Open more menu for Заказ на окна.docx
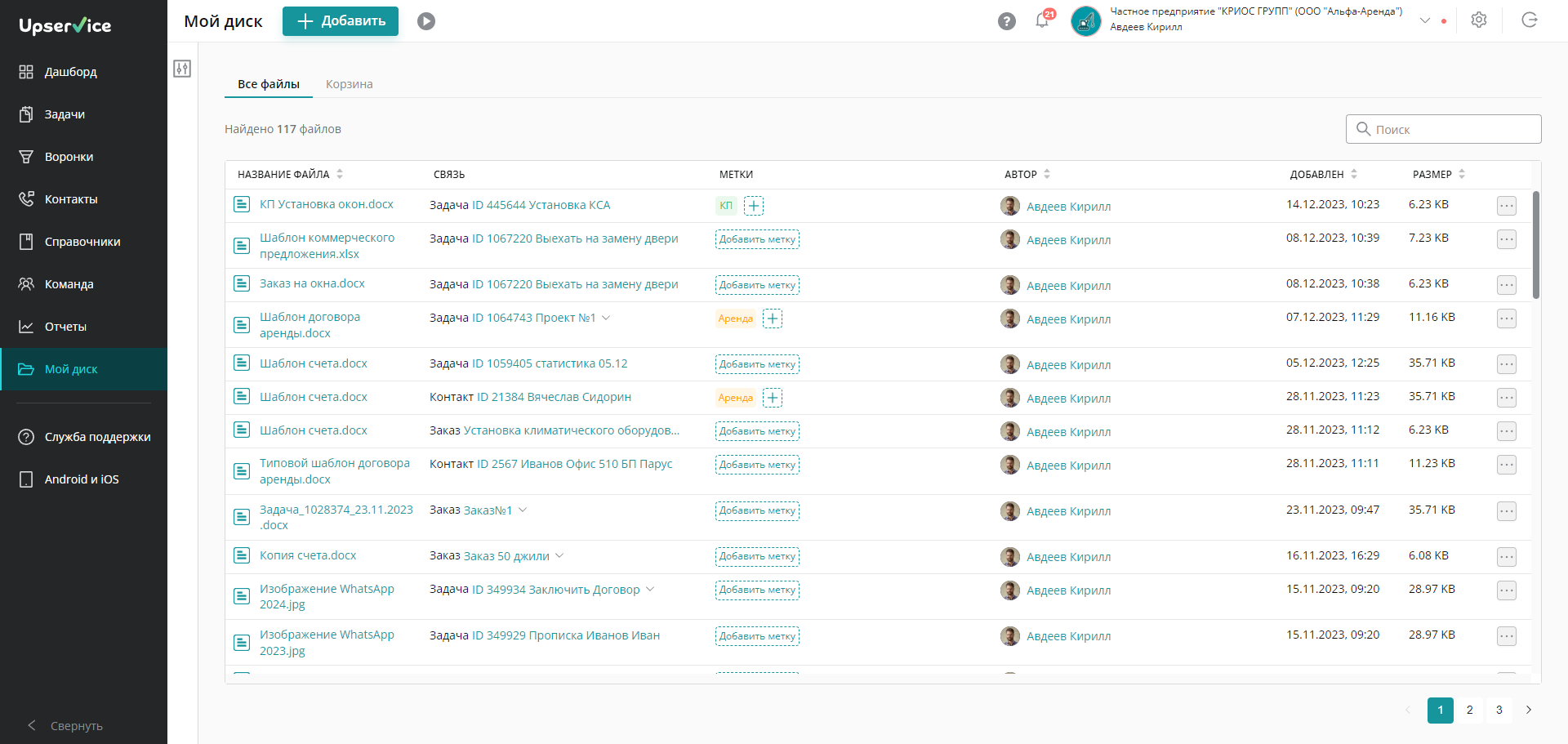Image resolution: width=1568 pixels, height=744 pixels. click(1507, 285)
